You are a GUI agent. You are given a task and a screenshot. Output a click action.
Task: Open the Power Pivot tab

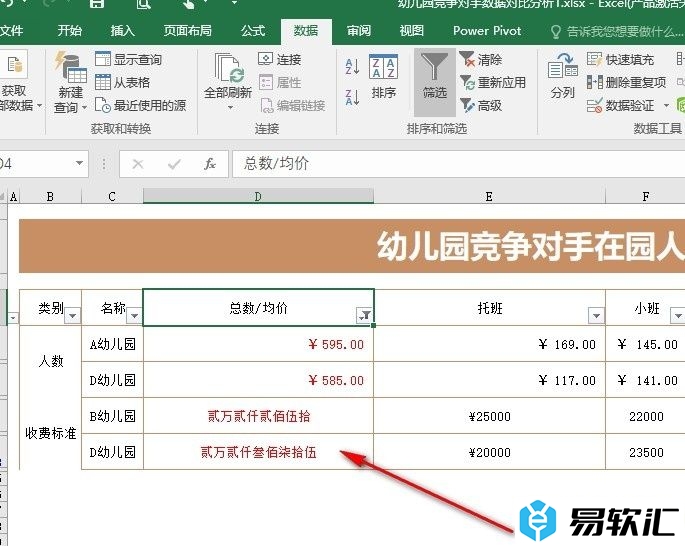pos(487,31)
